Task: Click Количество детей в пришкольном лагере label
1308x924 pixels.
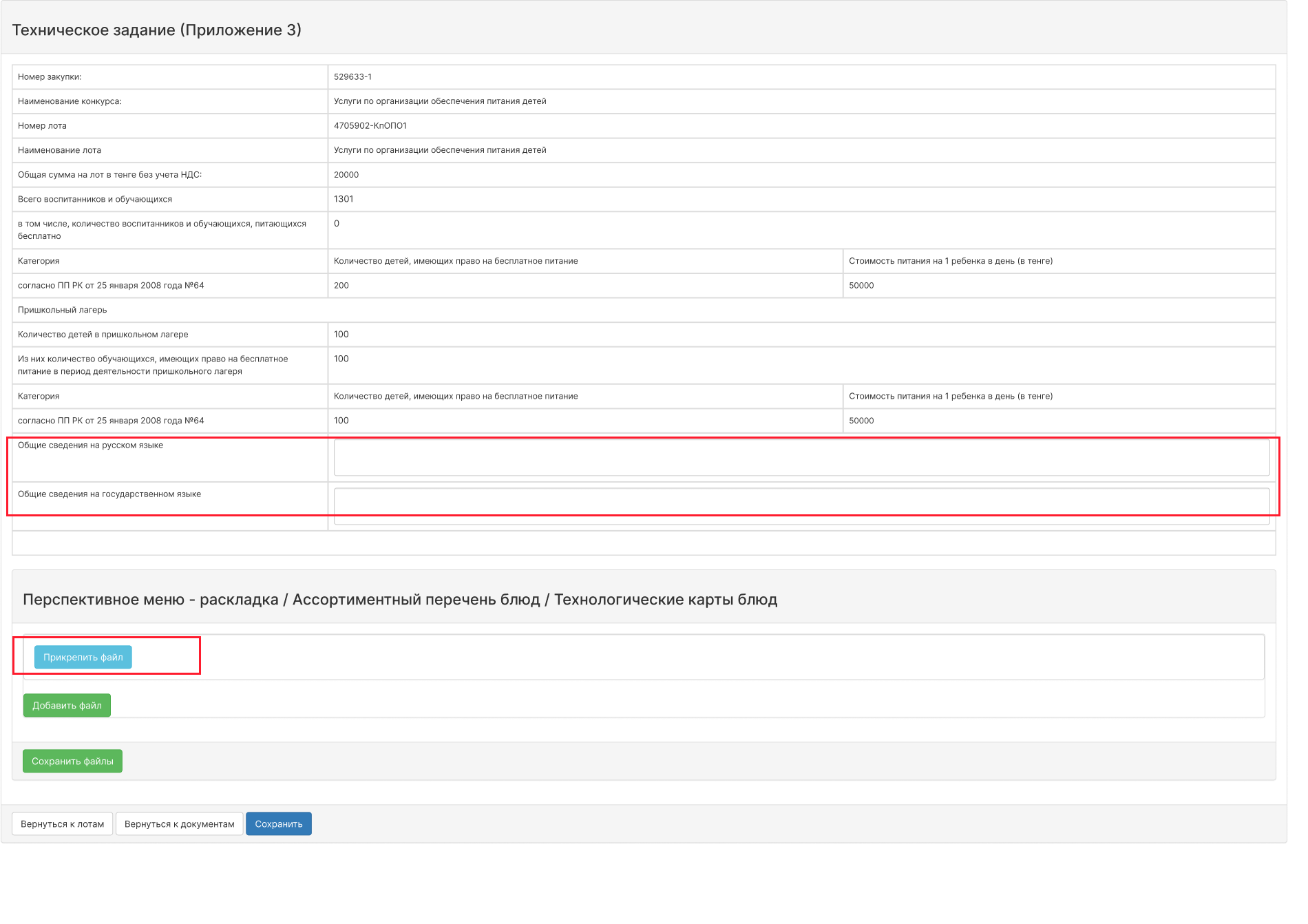Action: (103, 335)
